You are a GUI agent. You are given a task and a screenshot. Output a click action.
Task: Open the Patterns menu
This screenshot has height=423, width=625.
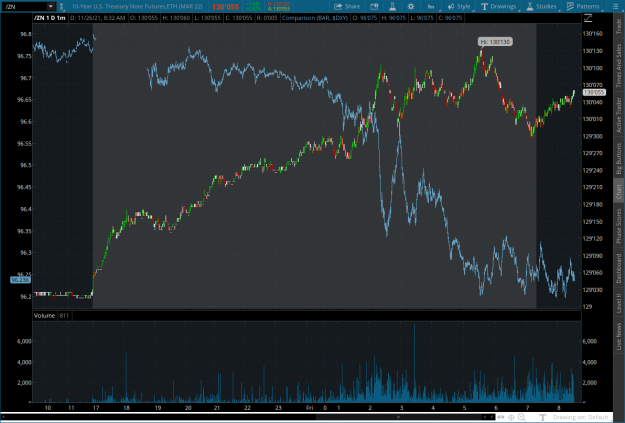[583, 6]
